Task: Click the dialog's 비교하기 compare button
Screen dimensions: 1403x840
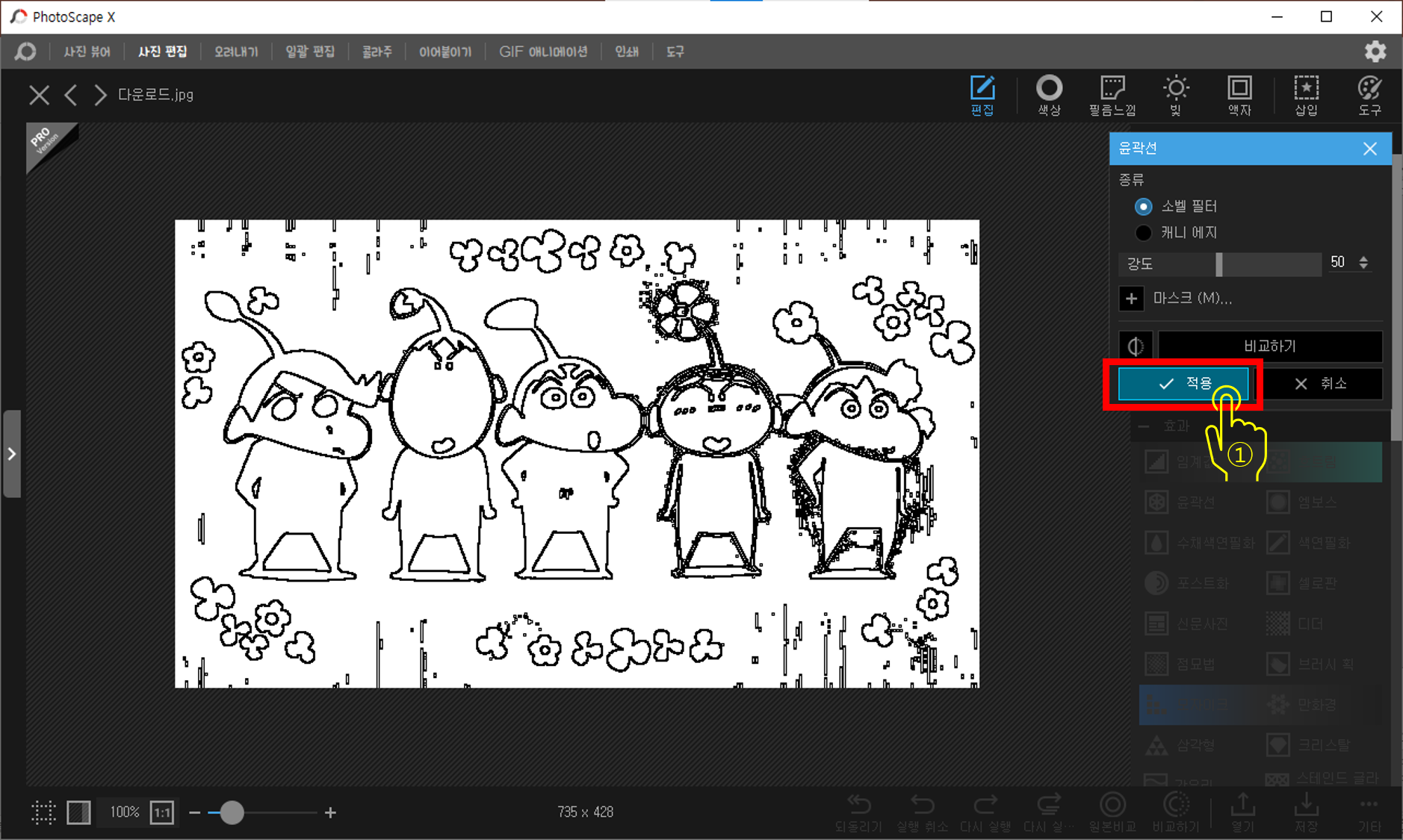Action: (x=1270, y=346)
